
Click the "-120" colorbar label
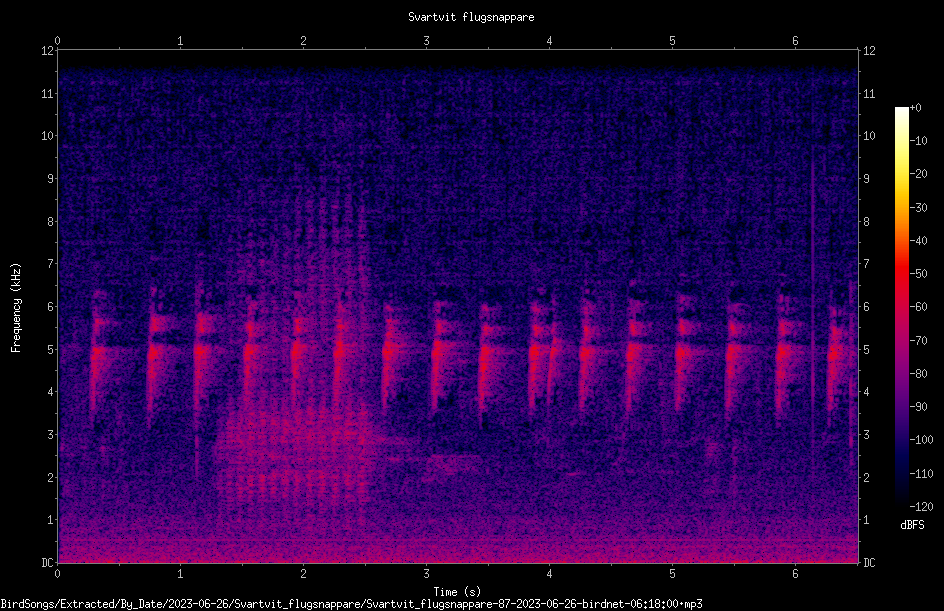point(921,507)
